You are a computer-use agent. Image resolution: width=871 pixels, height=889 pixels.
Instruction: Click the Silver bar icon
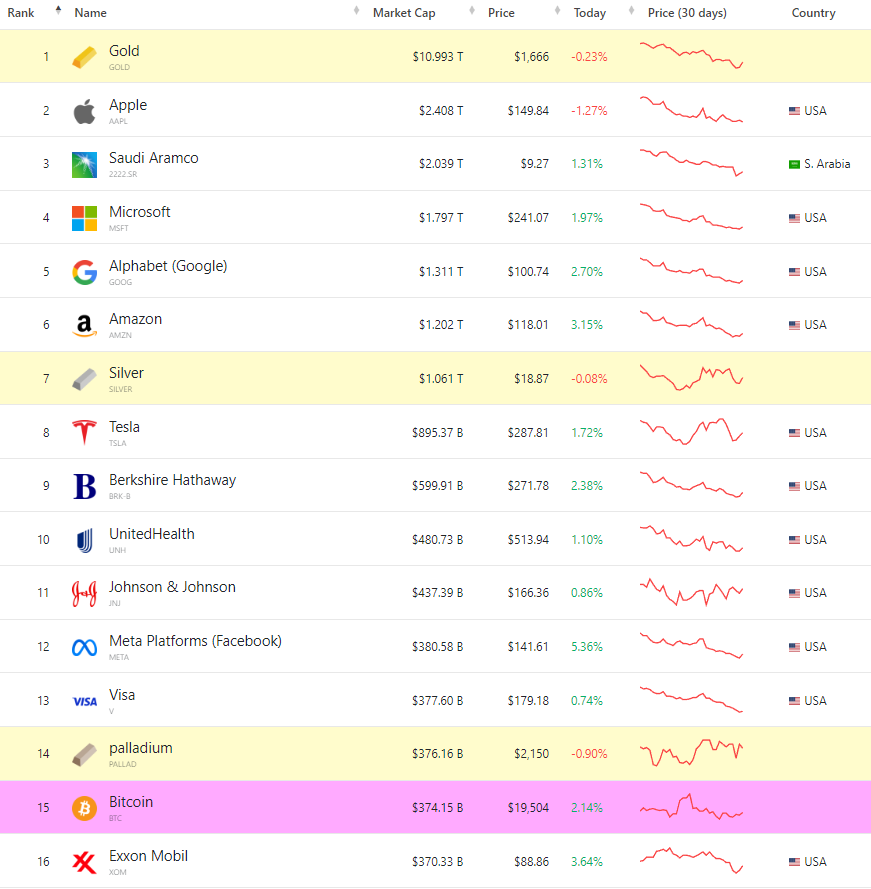pos(84,379)
